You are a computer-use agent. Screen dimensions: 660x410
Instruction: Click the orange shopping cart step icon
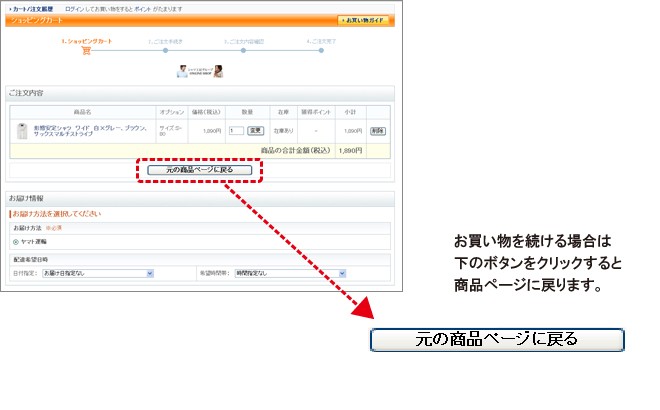86,51
